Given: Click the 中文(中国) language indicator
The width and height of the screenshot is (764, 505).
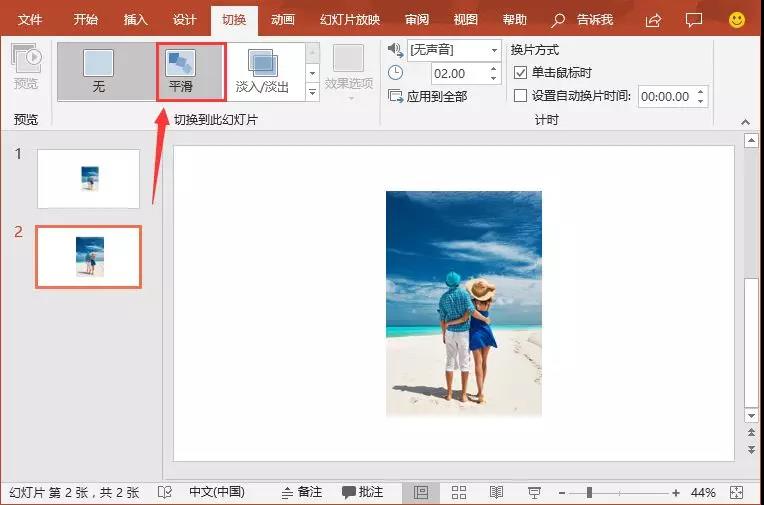Looking at the screenshot, I should (217, 492).
